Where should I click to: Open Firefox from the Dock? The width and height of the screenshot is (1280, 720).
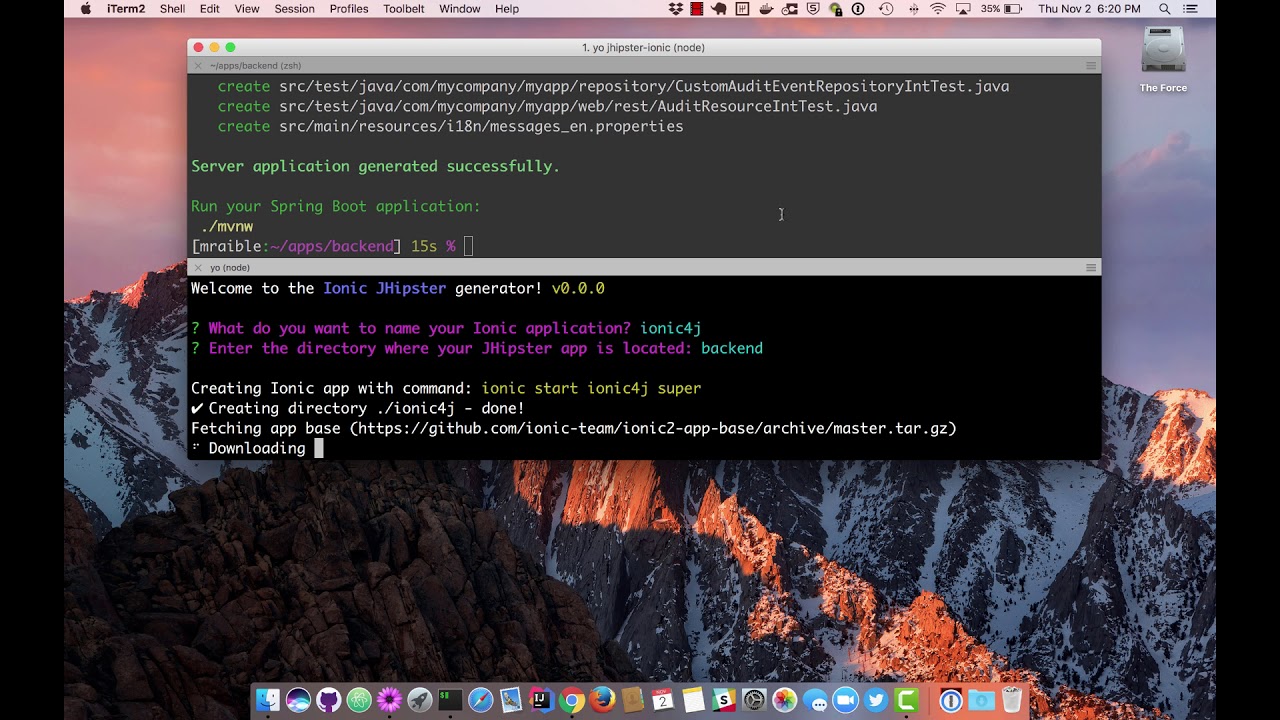click(602, 700)
